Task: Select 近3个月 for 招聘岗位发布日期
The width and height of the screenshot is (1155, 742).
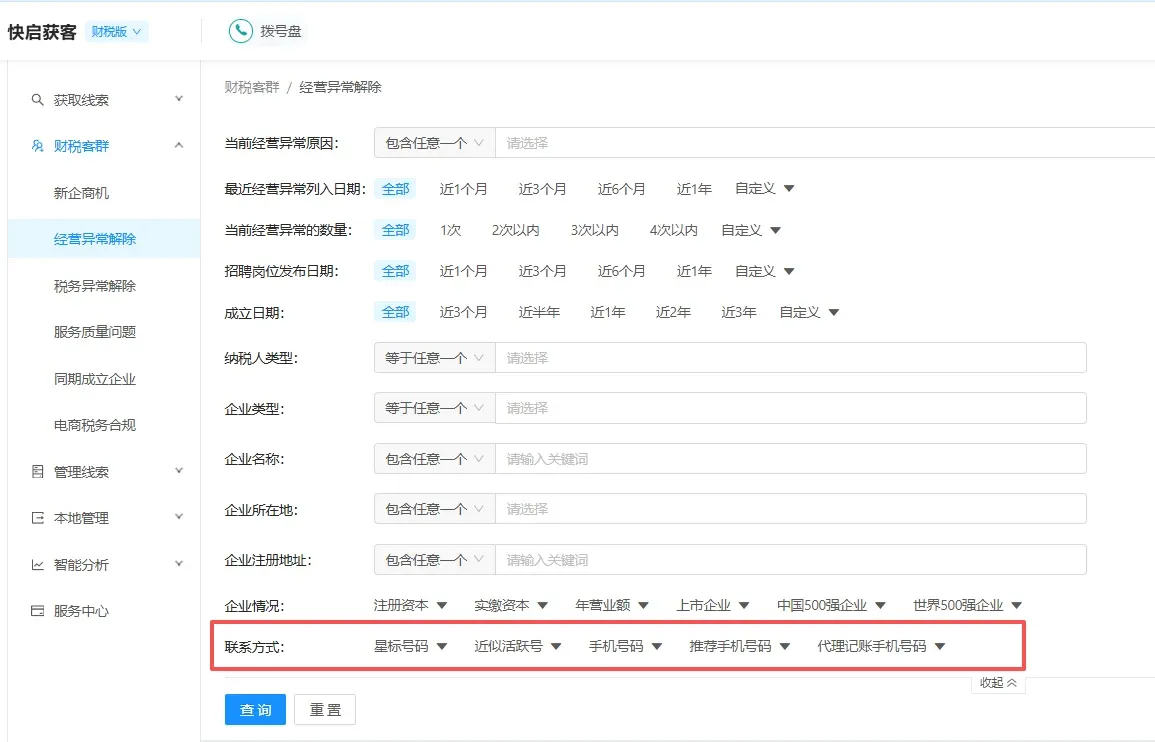Action: click(542, 271)
